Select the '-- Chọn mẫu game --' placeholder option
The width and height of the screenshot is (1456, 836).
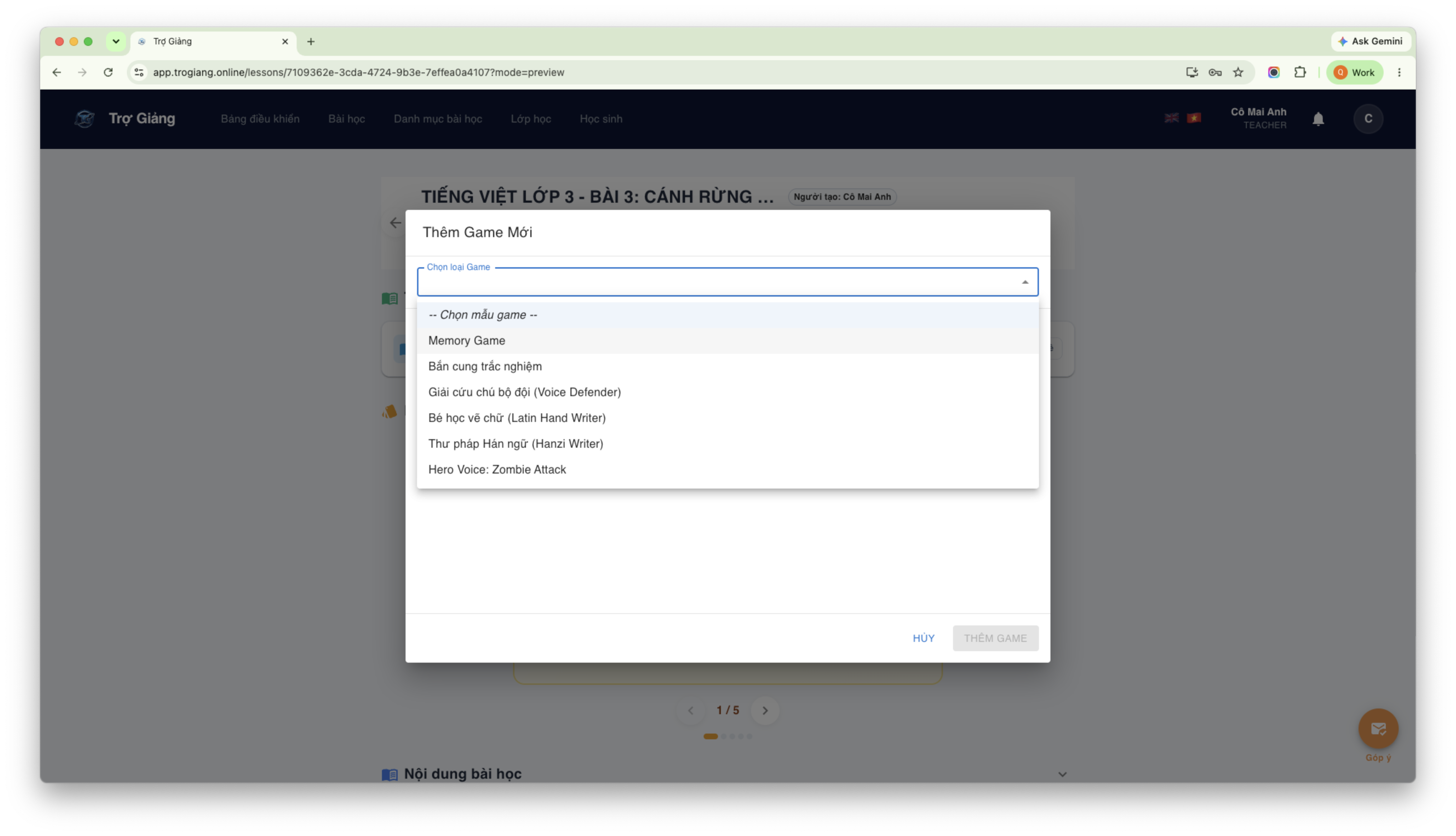click(727, 314)
